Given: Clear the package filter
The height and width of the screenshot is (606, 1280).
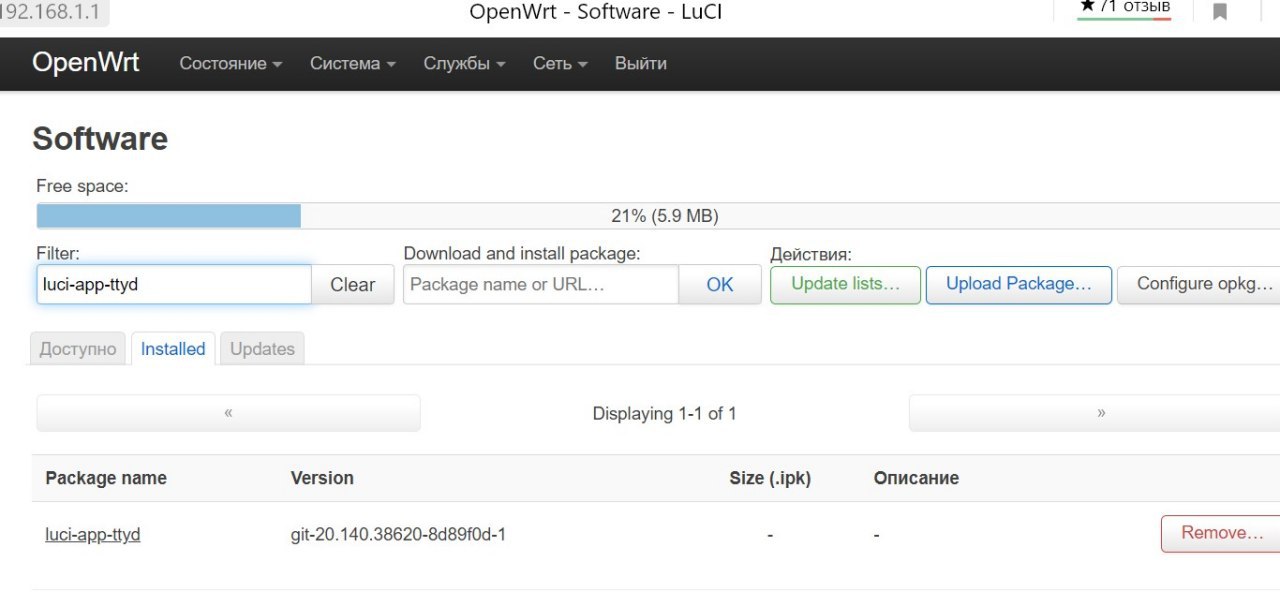Looking at the screenshot, I should click(x=353, y=284).
